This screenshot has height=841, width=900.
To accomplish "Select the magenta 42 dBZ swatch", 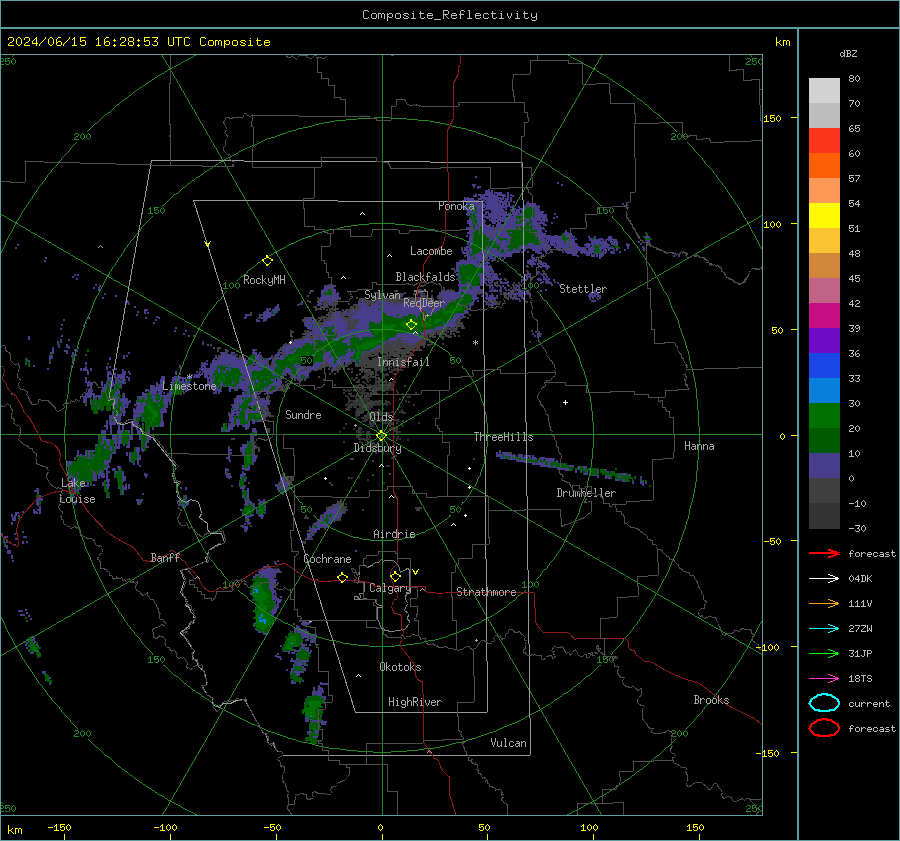I will coord(824,315).
